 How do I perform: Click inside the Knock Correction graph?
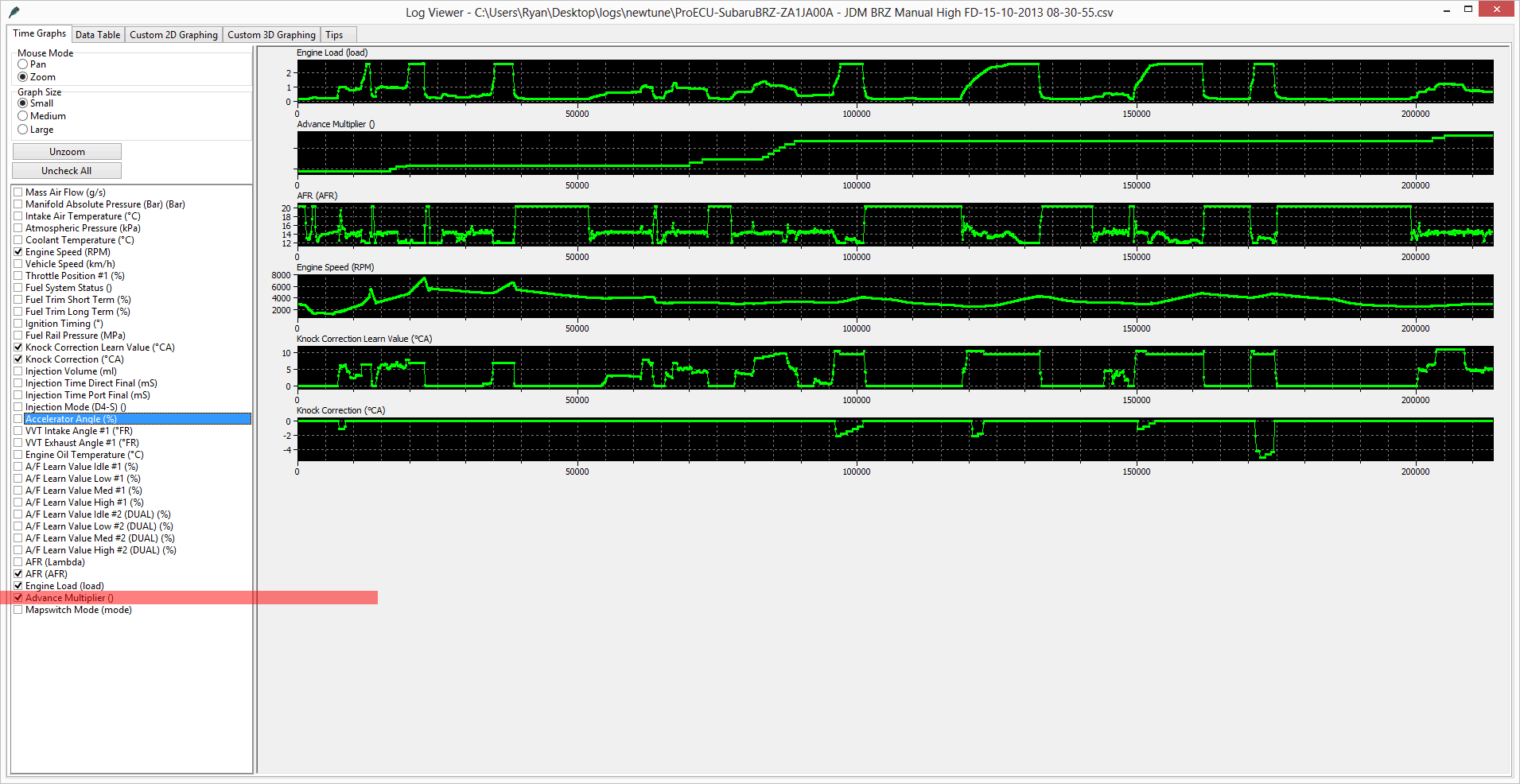pos(895,439)
